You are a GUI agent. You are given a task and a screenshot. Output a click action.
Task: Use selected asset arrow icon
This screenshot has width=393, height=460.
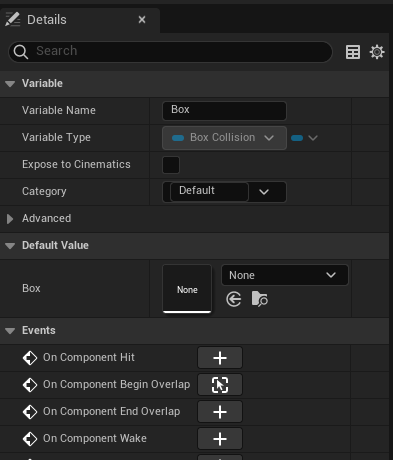234,299
